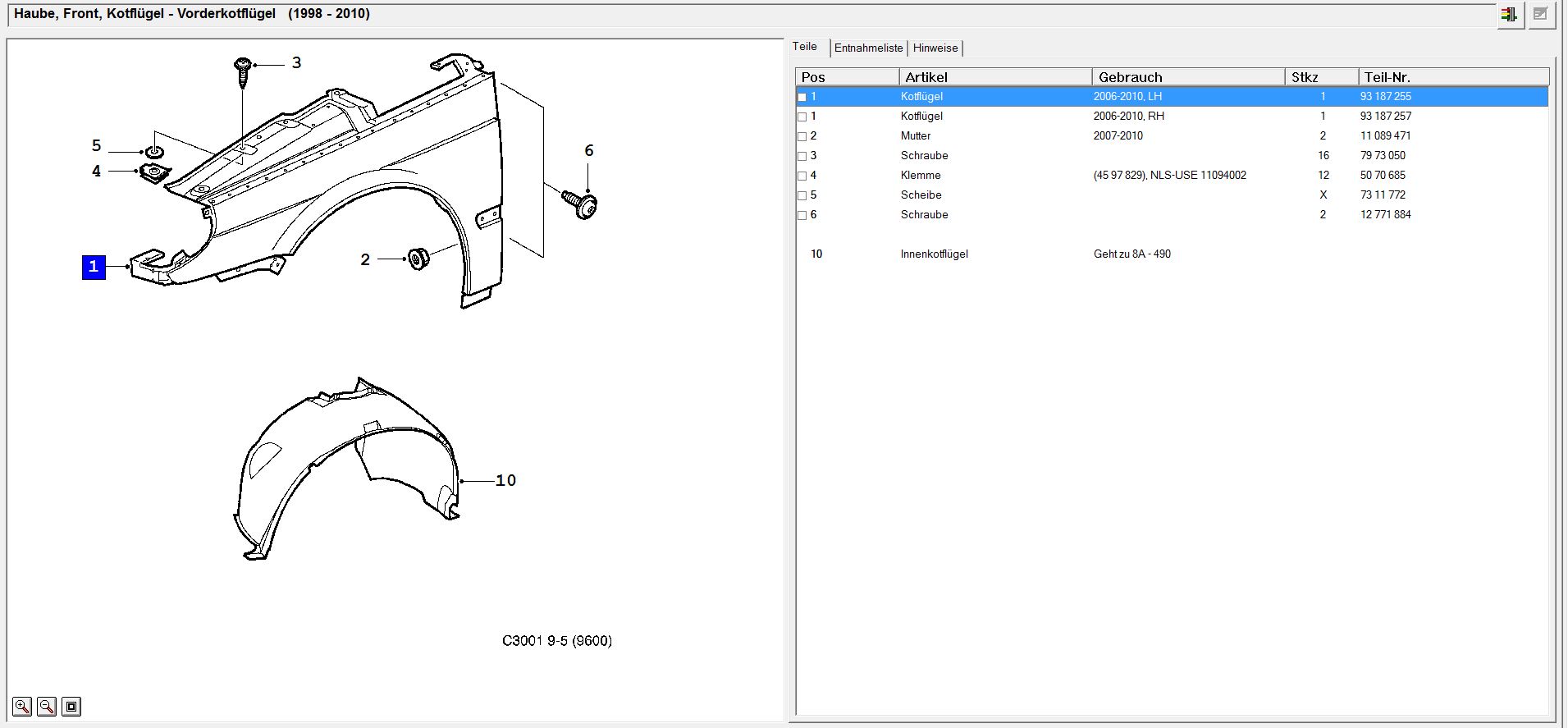Screen dimensions: 1568x728
Task: Sort by the Teil-Nr. column header
Action: pos(1454,77)
